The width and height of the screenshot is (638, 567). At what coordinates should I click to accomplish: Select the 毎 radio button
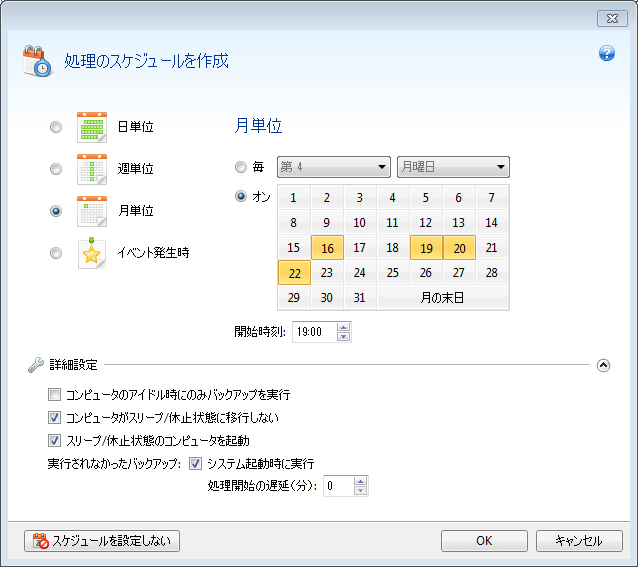pyautogui.click(x=240, y=167)
